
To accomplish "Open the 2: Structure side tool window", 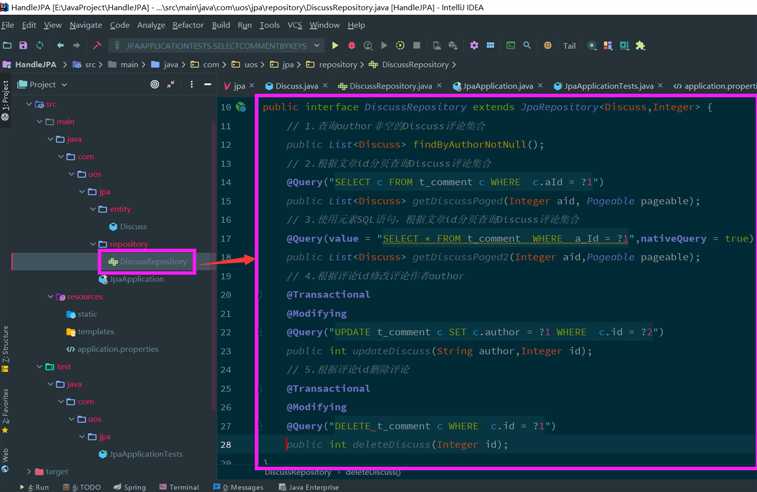I will 5,349.
